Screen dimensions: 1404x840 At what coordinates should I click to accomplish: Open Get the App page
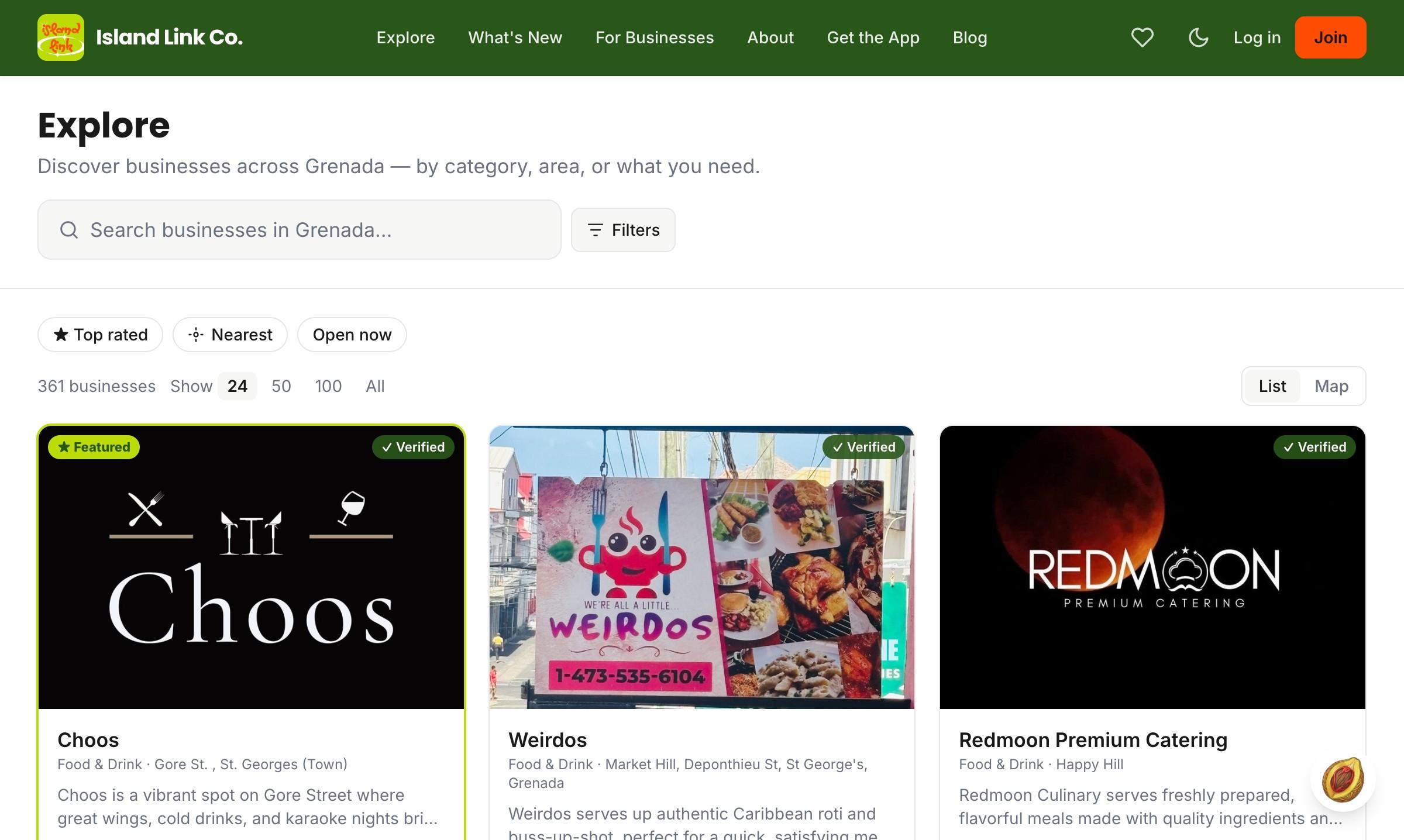(x=873, y=37)
